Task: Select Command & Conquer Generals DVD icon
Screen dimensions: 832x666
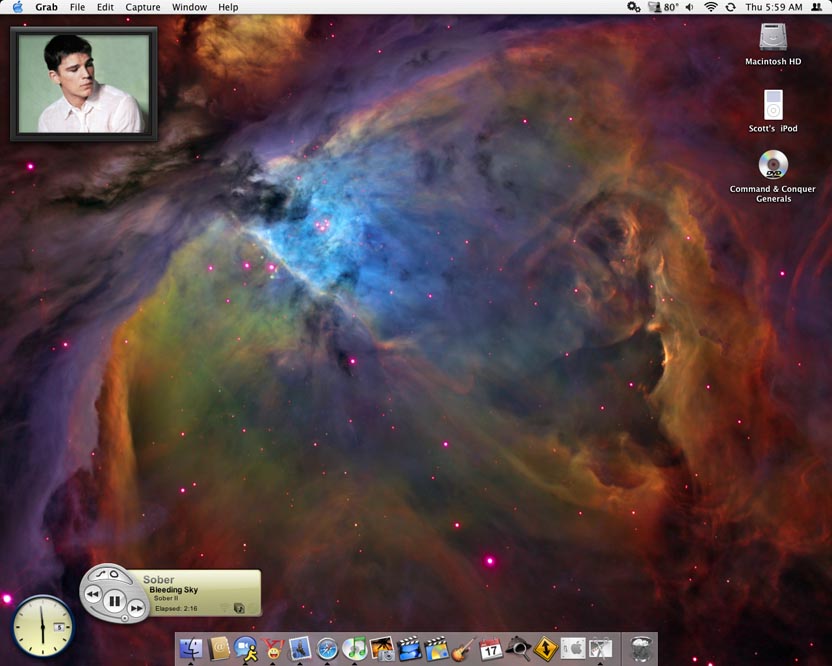Action: pyautogui.click(x=773, y=177)
